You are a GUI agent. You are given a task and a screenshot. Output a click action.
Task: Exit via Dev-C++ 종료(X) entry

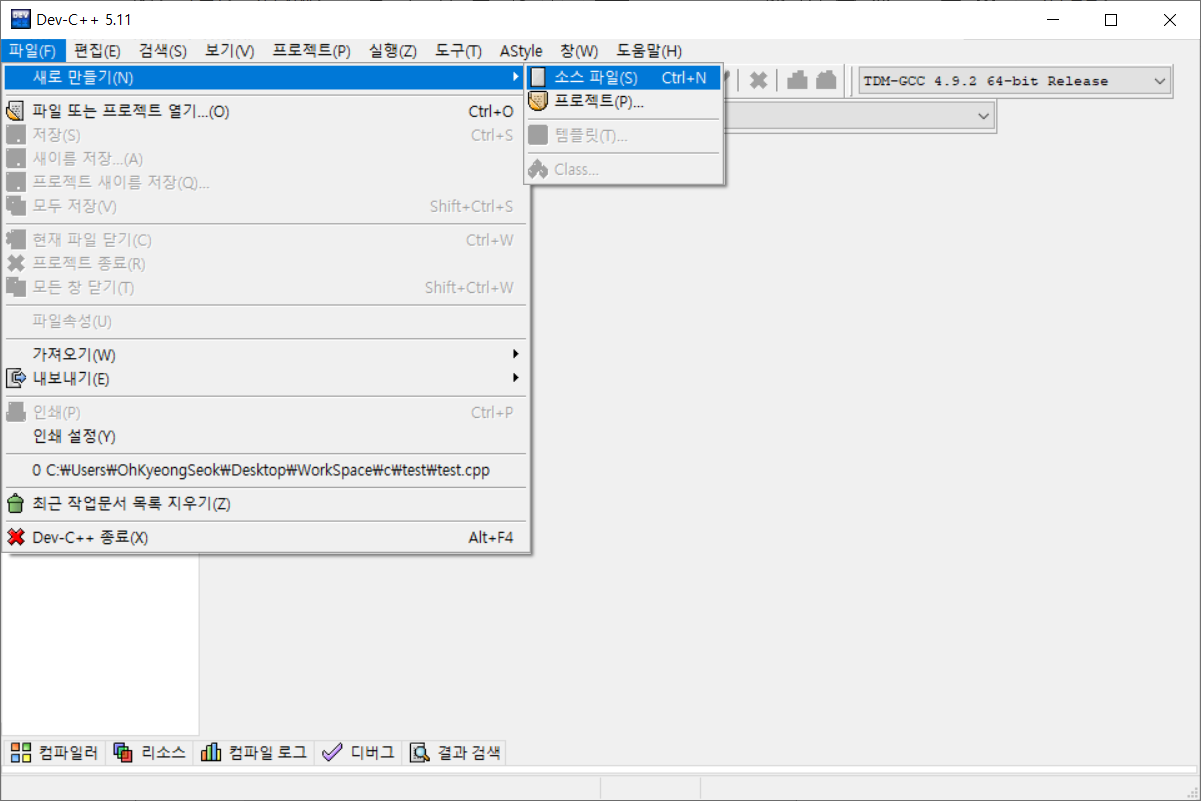266,537
